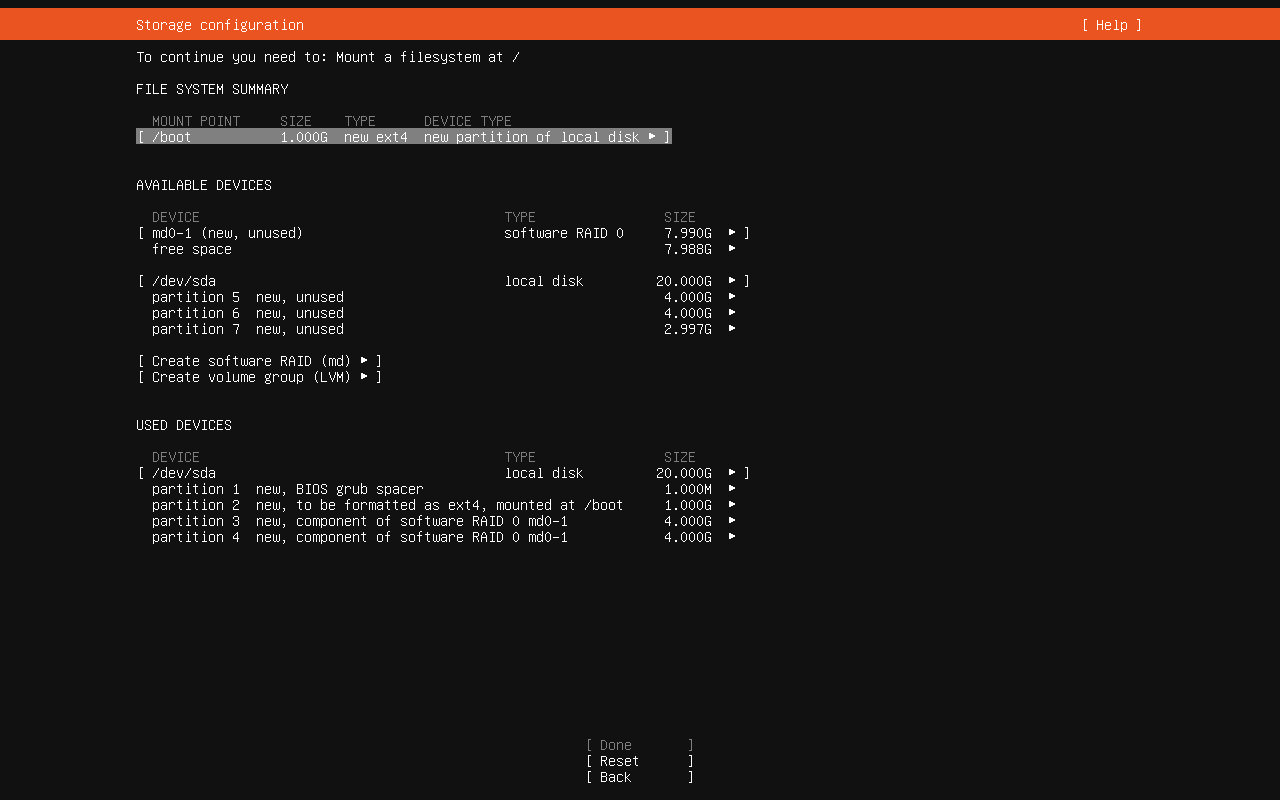Click arrow beside partition 4 RAID component

click(732, 537)
